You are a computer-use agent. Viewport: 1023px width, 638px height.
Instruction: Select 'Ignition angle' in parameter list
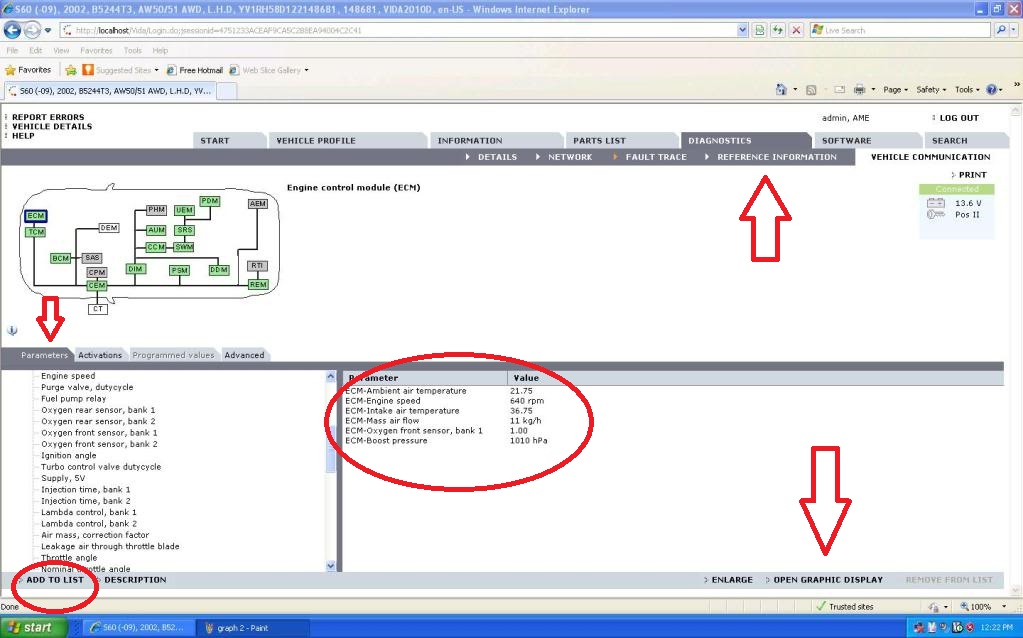tap(69, 455)
